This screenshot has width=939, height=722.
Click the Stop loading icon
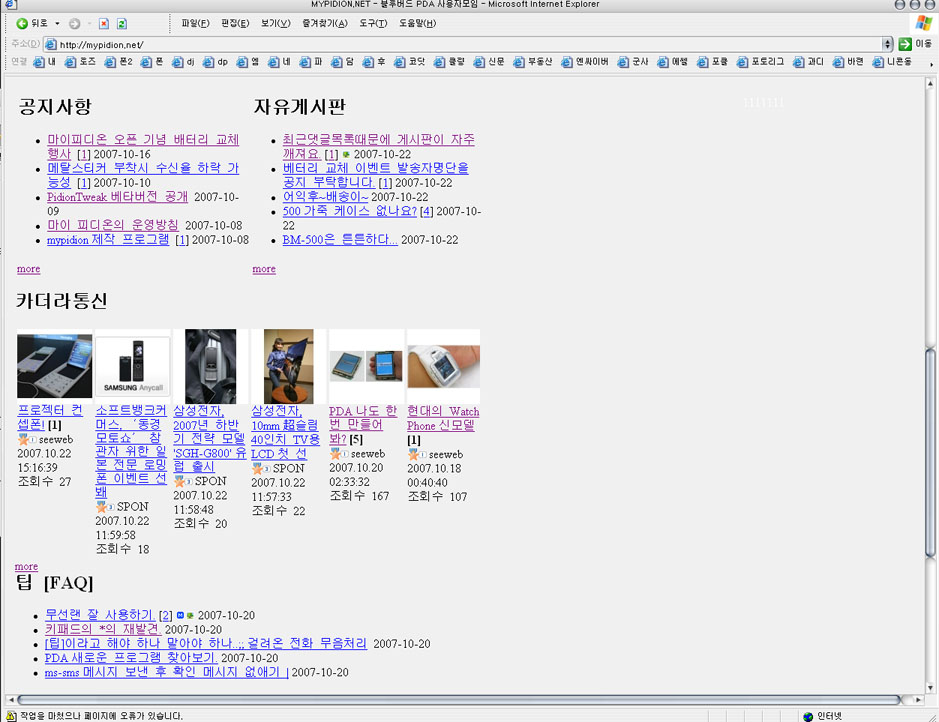106,23
